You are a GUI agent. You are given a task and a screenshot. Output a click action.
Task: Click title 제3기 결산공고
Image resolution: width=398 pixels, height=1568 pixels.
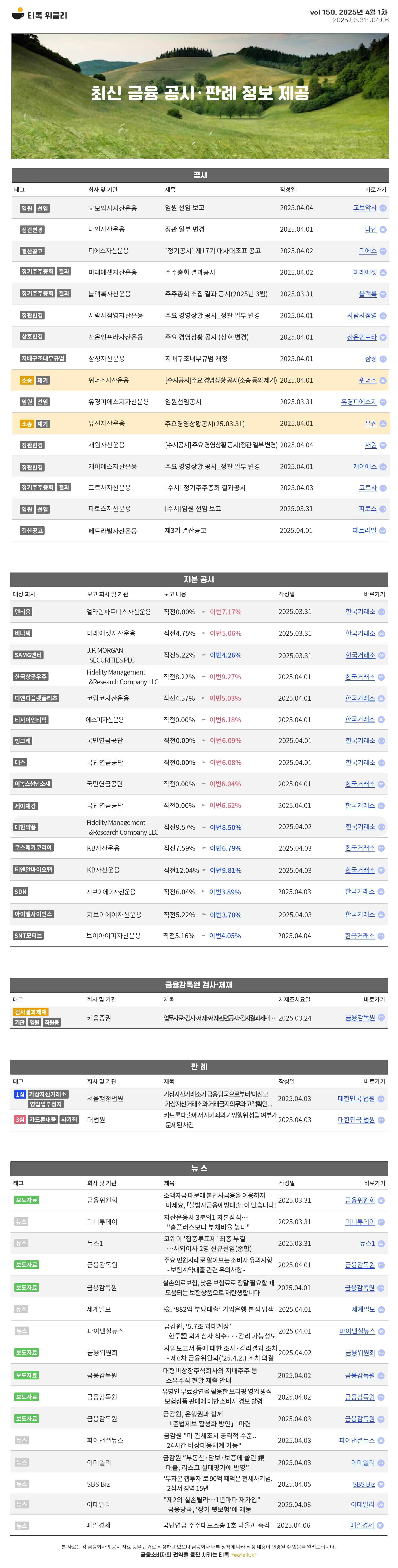186,531
